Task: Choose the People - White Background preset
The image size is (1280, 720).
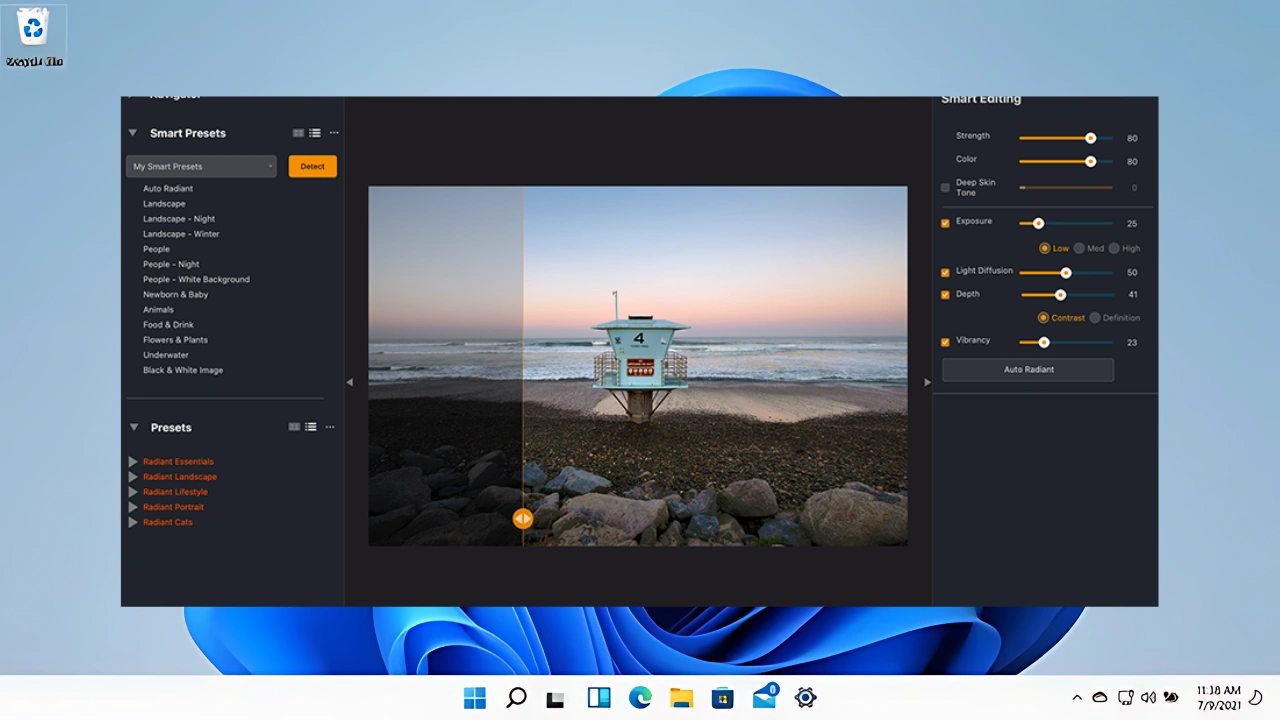Action: point(196,279)
